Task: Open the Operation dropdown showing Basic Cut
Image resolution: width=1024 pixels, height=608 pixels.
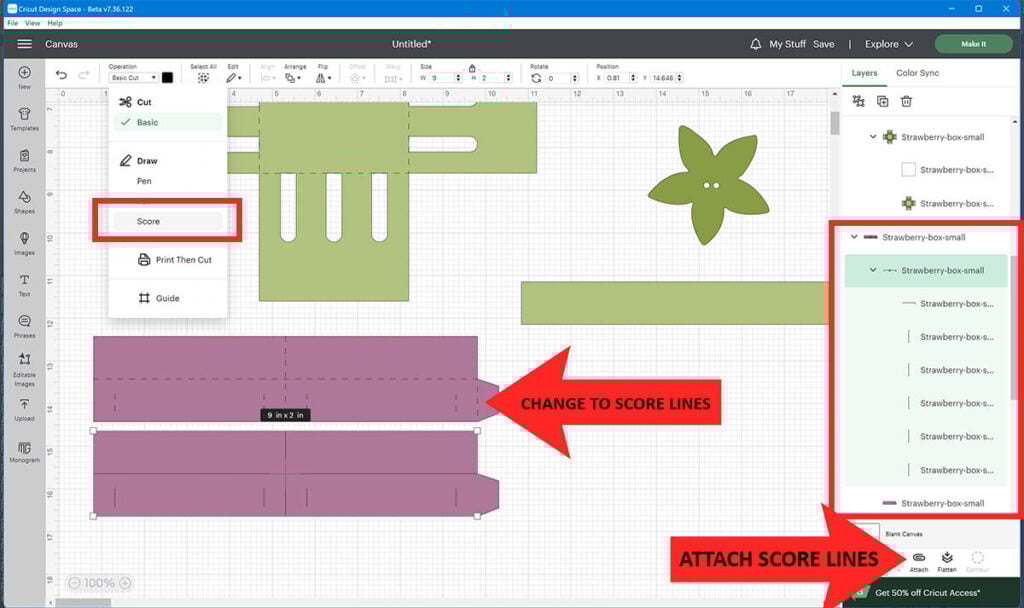Action: (133, 78)
